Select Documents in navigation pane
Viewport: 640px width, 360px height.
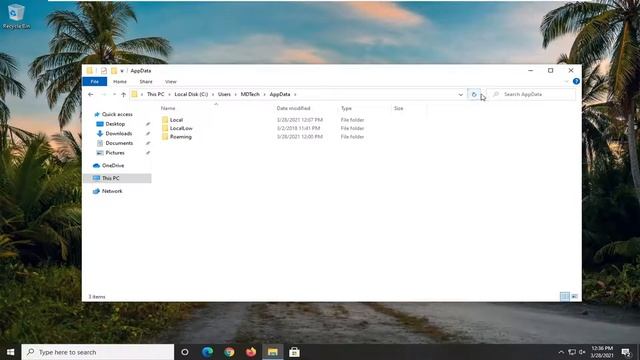tap(119, 143)
